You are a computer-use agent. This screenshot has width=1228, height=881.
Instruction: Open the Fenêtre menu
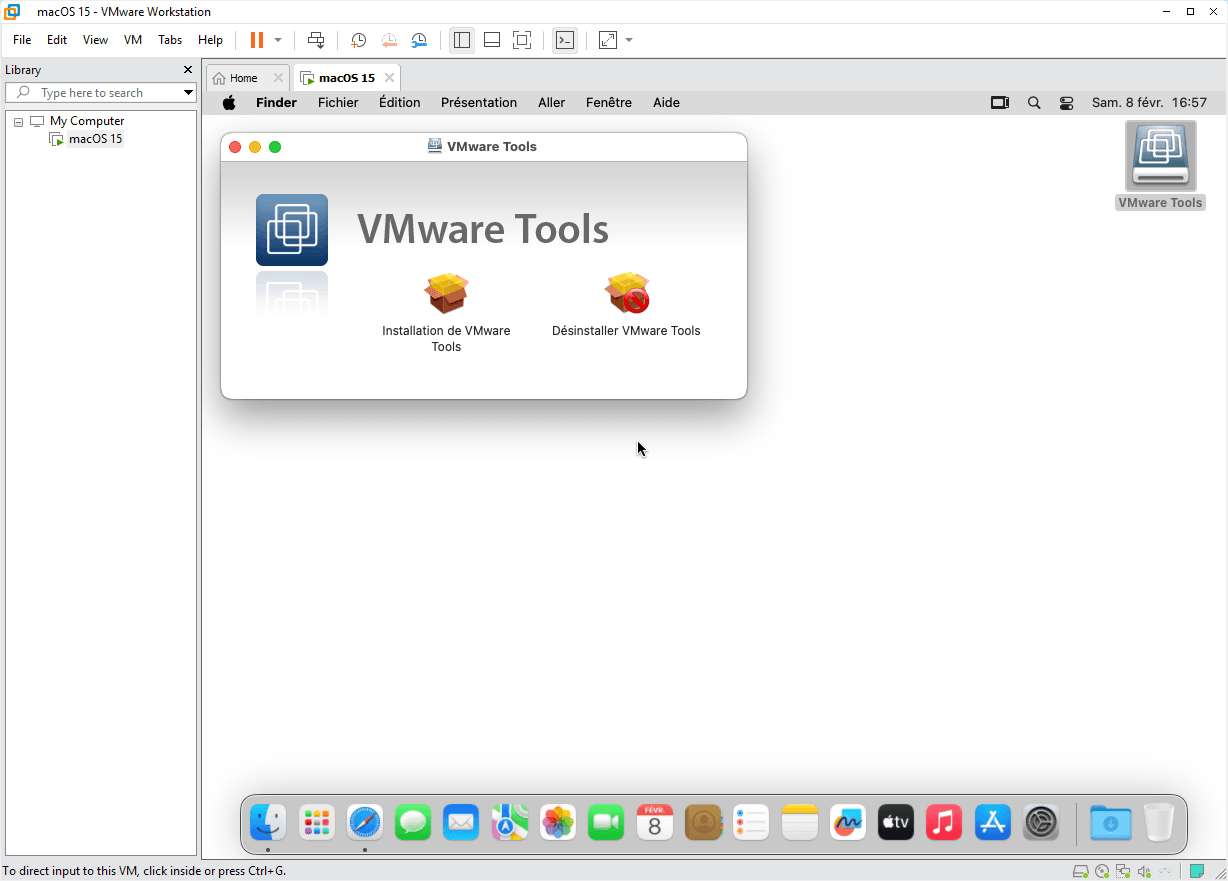[609, 102]
